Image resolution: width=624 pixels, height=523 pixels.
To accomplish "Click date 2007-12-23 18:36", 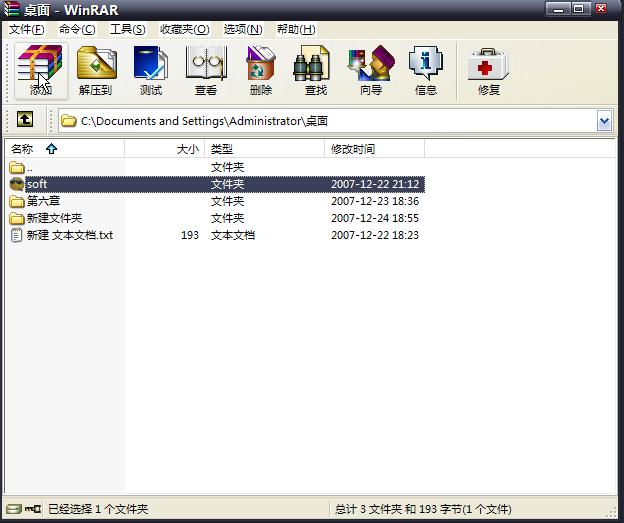I will click(x=375, y=201).
